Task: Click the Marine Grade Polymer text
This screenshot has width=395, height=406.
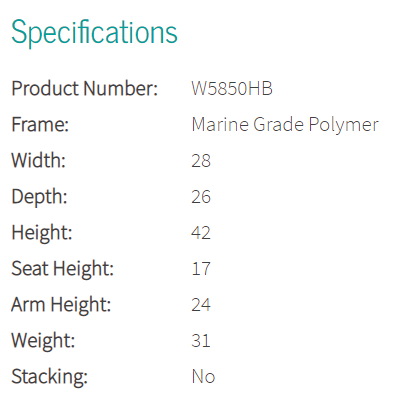Action: (x=285, y=125)
